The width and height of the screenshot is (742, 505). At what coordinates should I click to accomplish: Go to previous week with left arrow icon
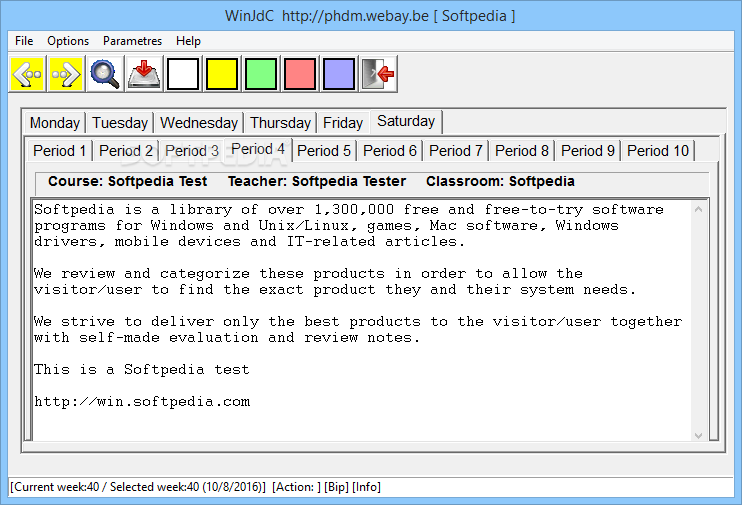point(28,74)
